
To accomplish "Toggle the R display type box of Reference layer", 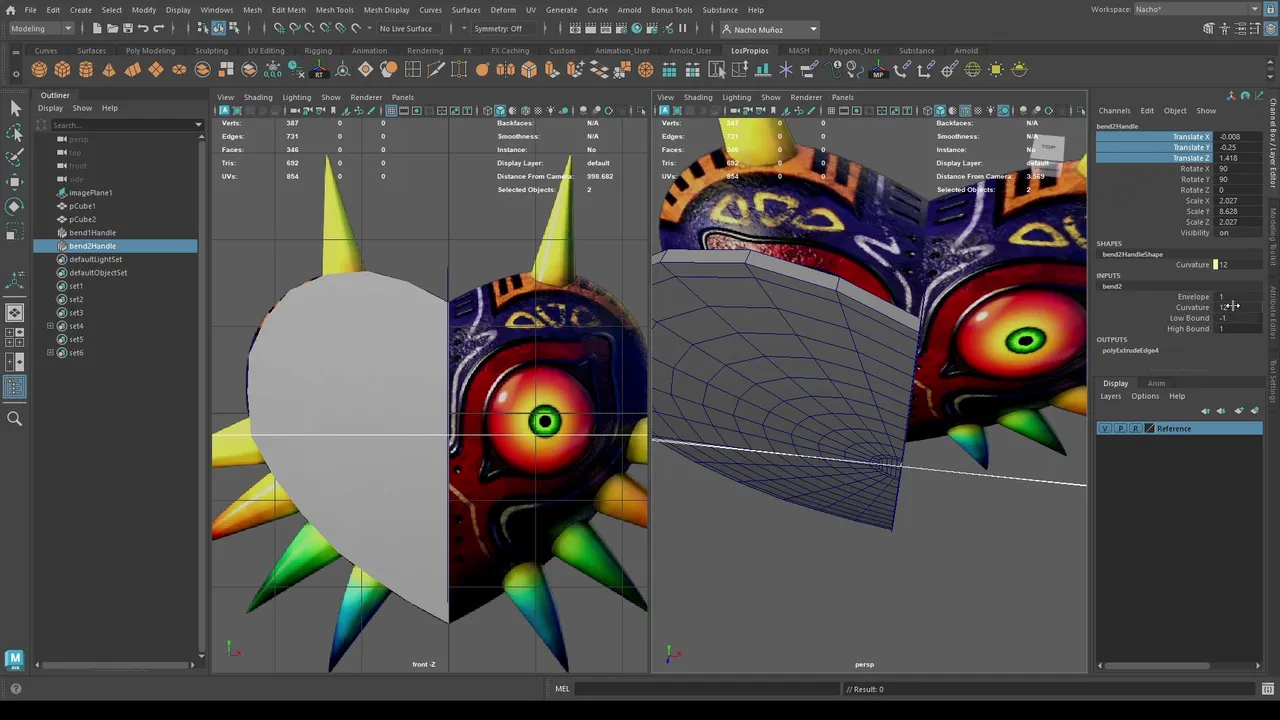I will pyautogui.click(x=1135, y=428).
